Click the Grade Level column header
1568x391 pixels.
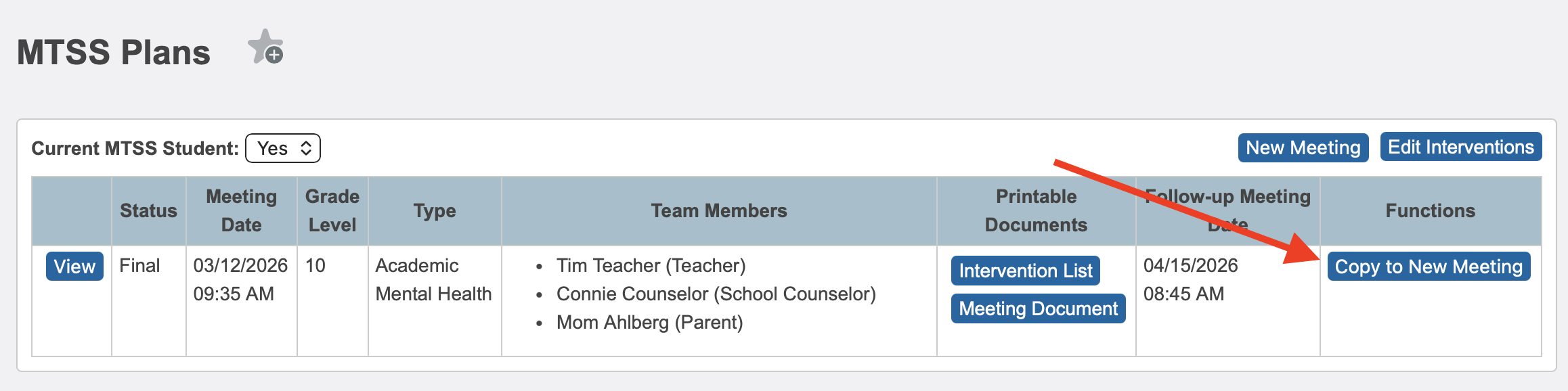tap(332, 210)
